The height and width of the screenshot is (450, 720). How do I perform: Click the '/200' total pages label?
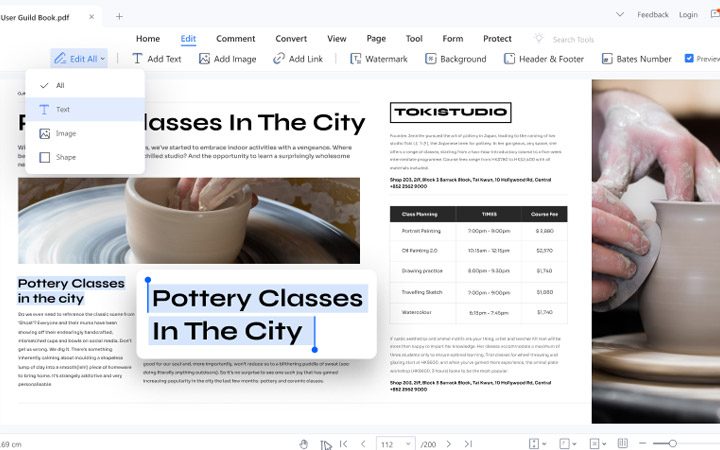[428, 444]
